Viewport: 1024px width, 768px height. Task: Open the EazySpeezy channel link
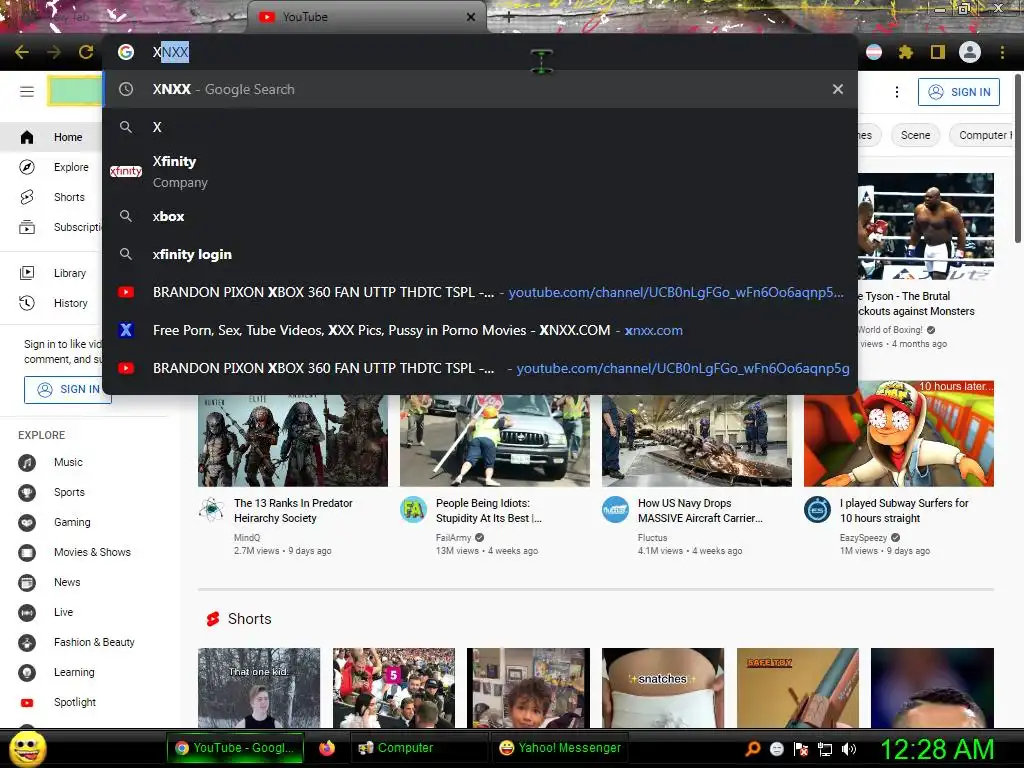863,538
